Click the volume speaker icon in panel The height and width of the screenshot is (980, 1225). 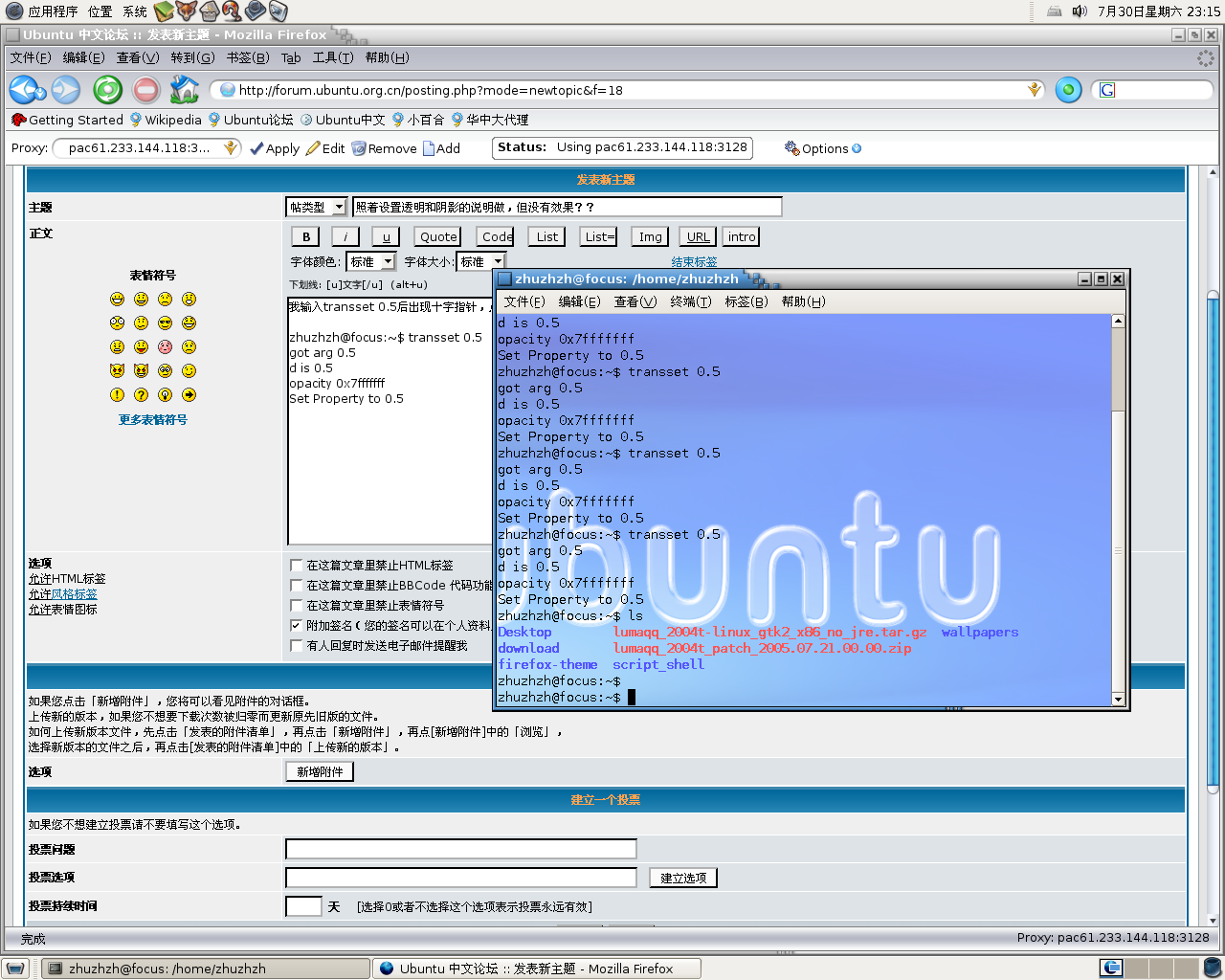[x=1080, y=11]
